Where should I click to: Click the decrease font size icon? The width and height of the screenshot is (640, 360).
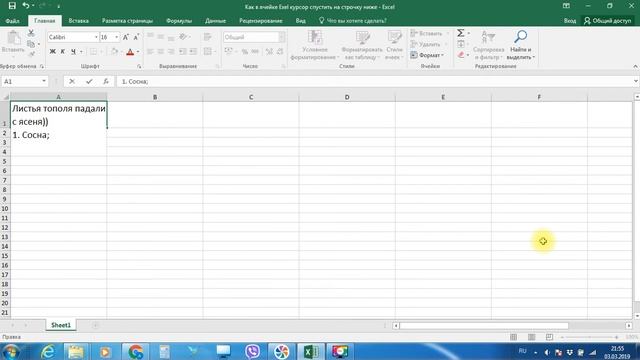pyautogui.click(x=136, y=37)
